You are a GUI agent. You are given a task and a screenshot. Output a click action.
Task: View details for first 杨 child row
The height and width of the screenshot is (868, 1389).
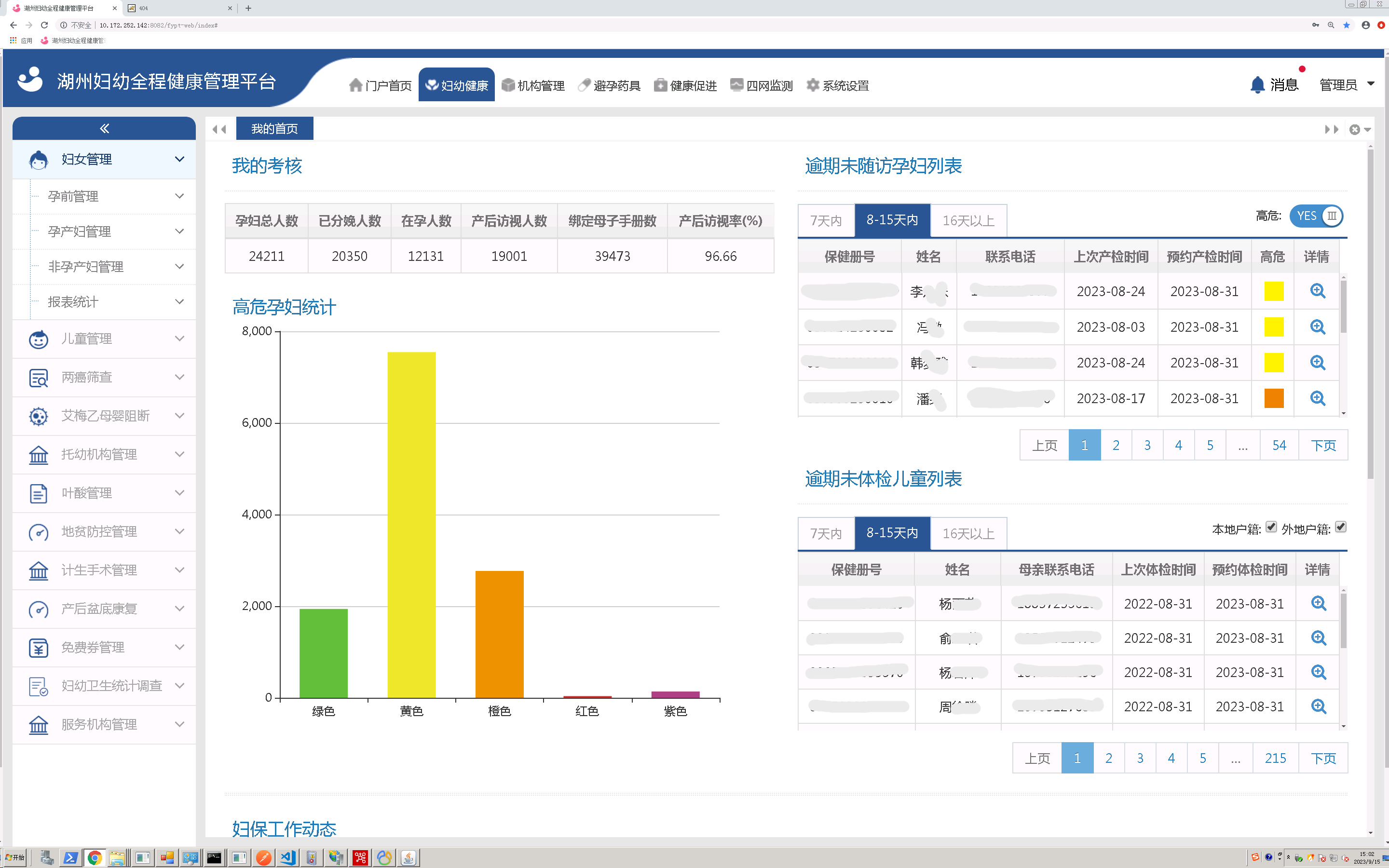tap(1319, 603)
